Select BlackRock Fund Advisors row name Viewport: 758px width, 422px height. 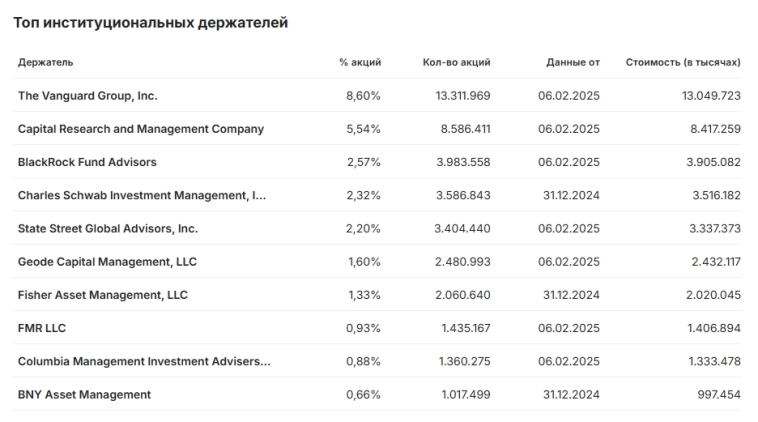(x=87, y=162)
